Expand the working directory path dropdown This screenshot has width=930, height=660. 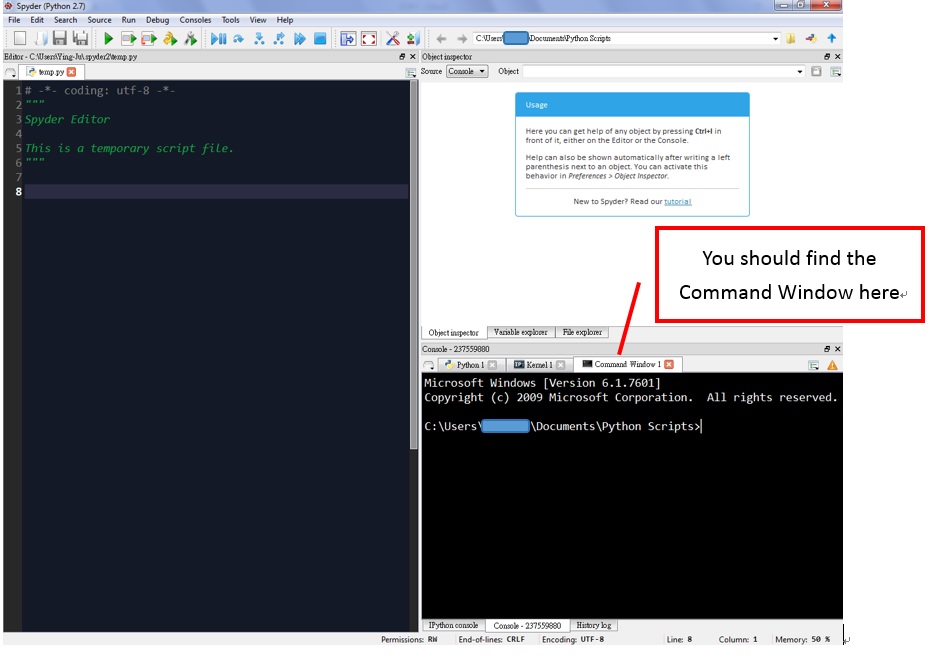[775, 39]
